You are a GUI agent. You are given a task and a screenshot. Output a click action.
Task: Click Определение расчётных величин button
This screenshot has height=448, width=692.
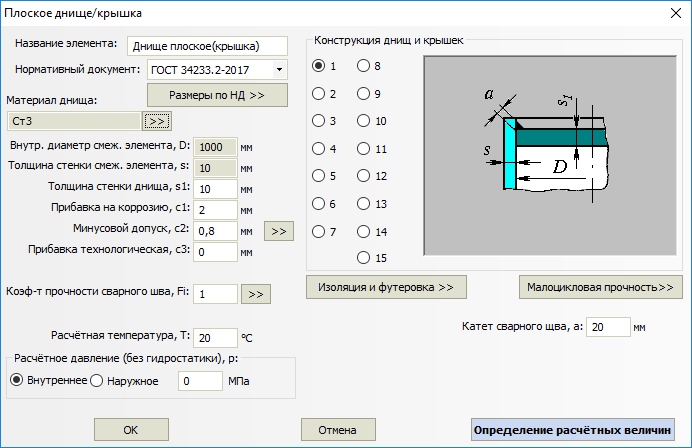point(572,429)
